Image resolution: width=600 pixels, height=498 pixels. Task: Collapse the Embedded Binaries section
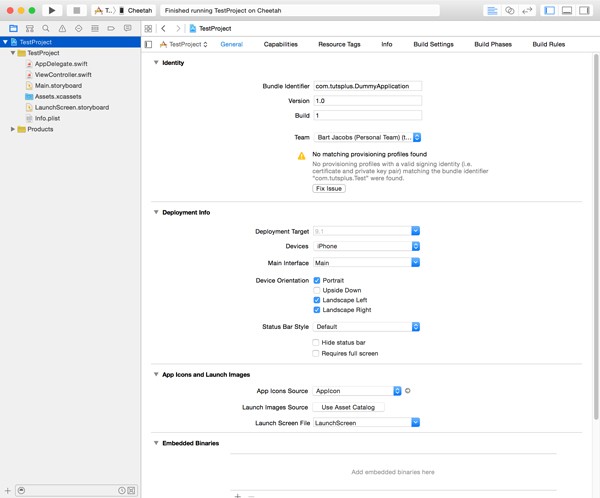tap(156, 443)
